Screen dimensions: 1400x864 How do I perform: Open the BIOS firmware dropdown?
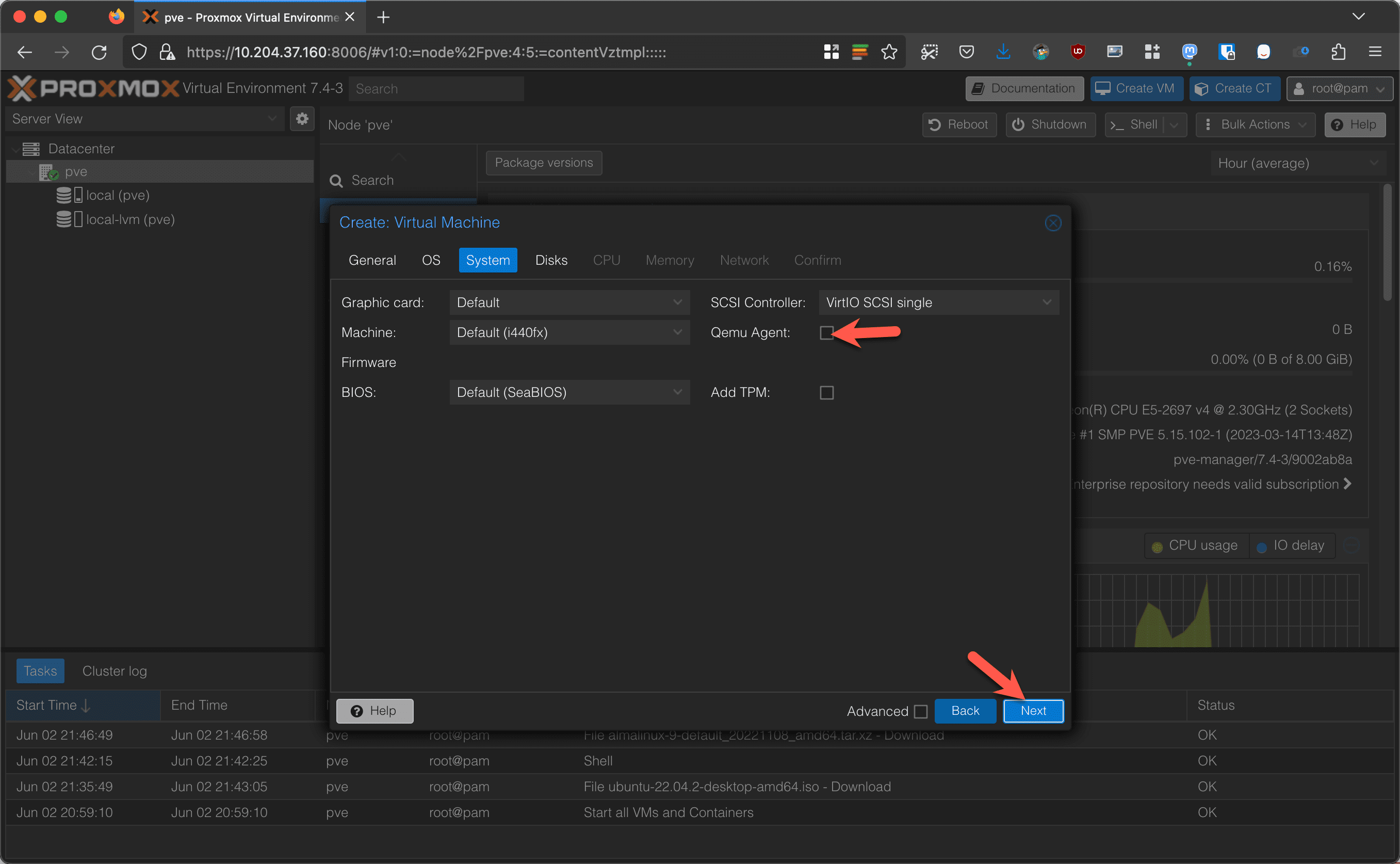point(569,393)
